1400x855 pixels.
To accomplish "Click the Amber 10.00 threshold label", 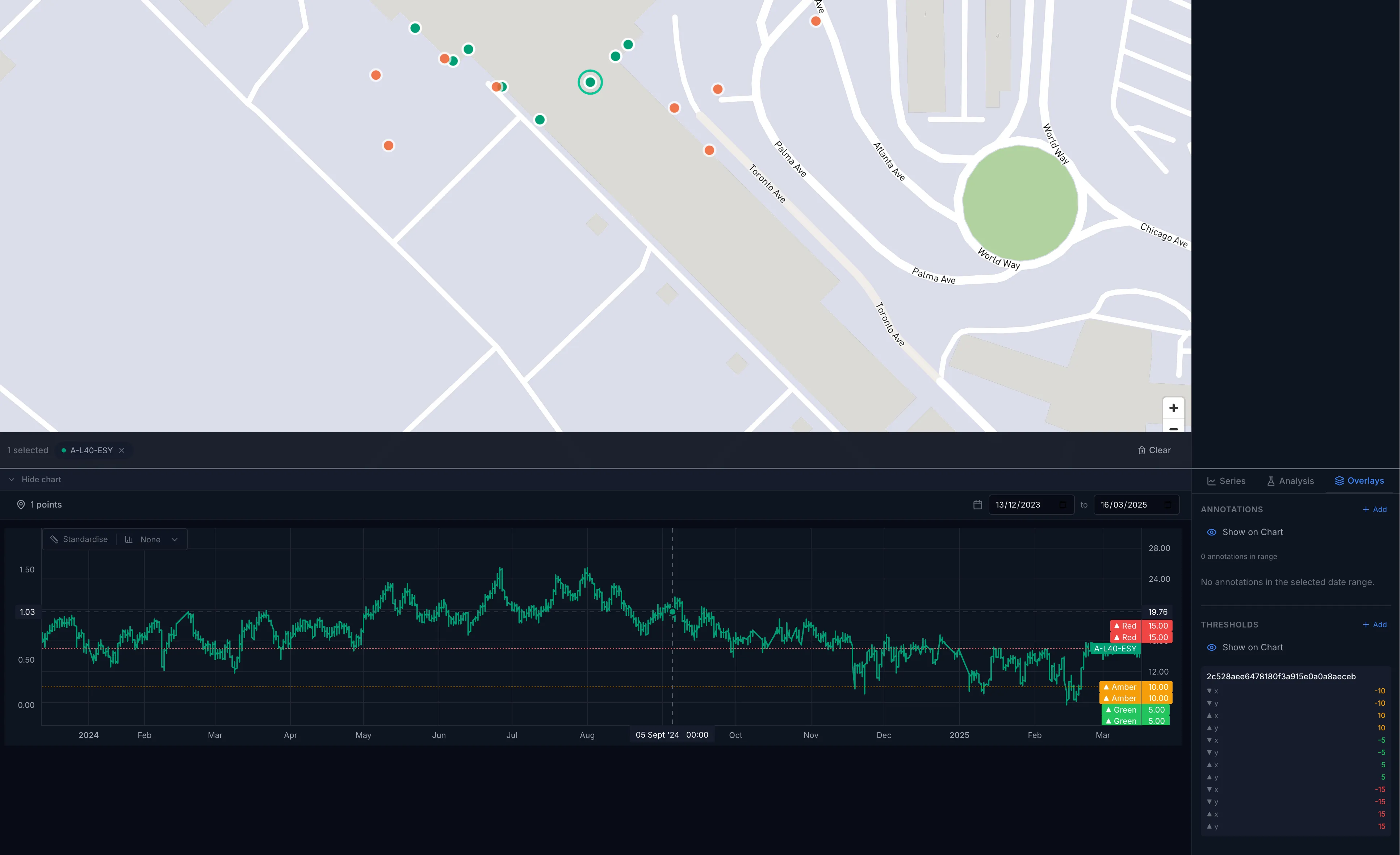I will tap(1135, 687).
